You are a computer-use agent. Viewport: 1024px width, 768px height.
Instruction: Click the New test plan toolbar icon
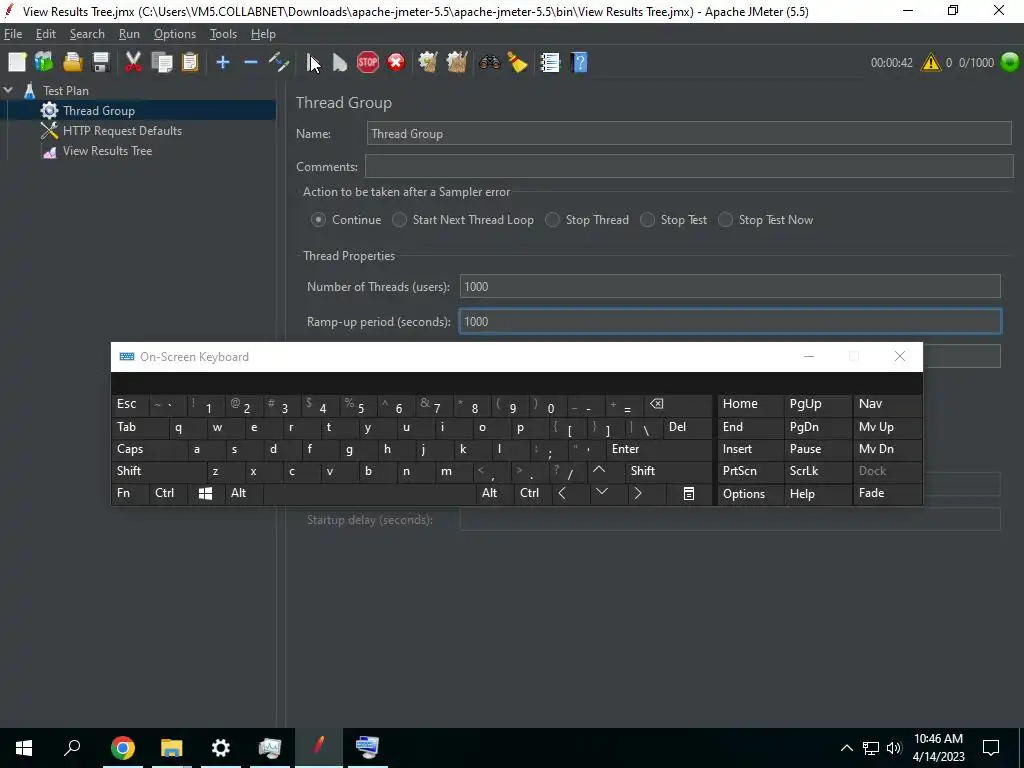point(17,63)
